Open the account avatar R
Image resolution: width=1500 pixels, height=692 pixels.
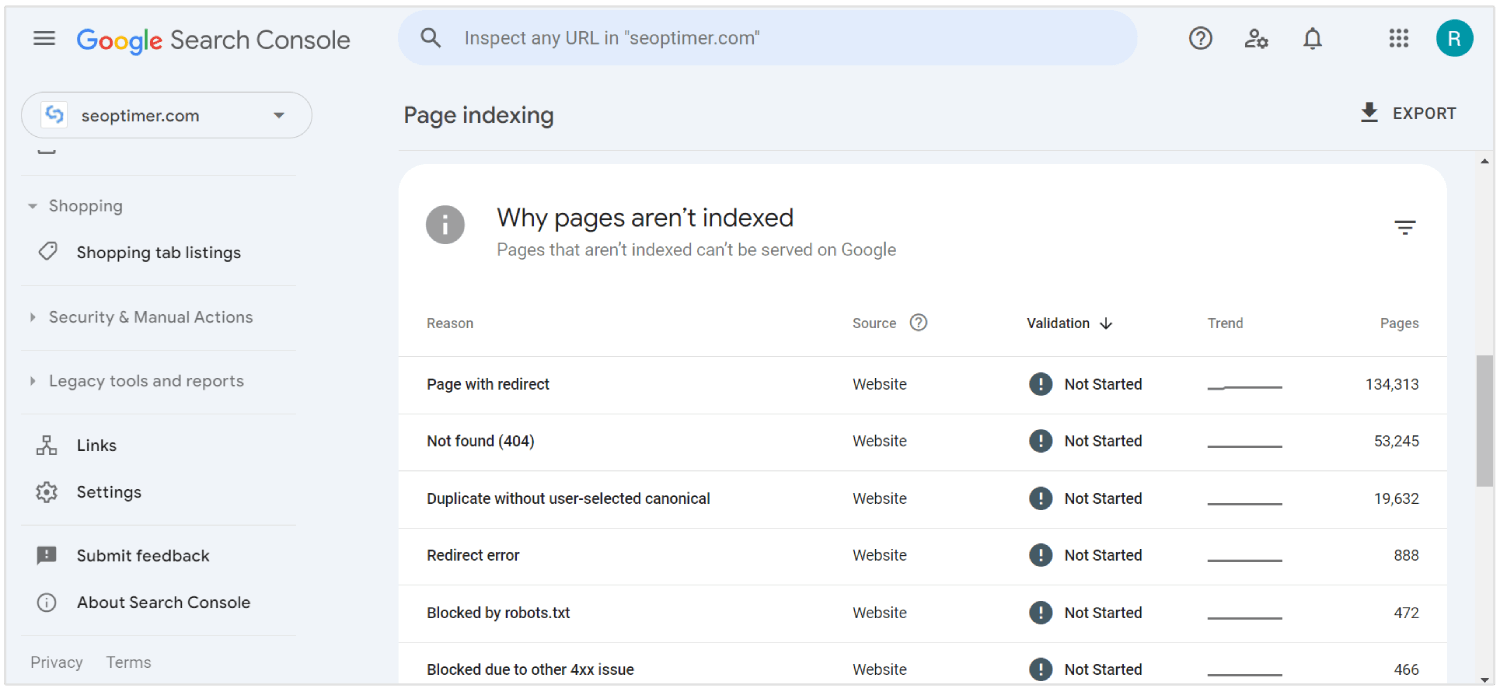tap(1455, 38)
